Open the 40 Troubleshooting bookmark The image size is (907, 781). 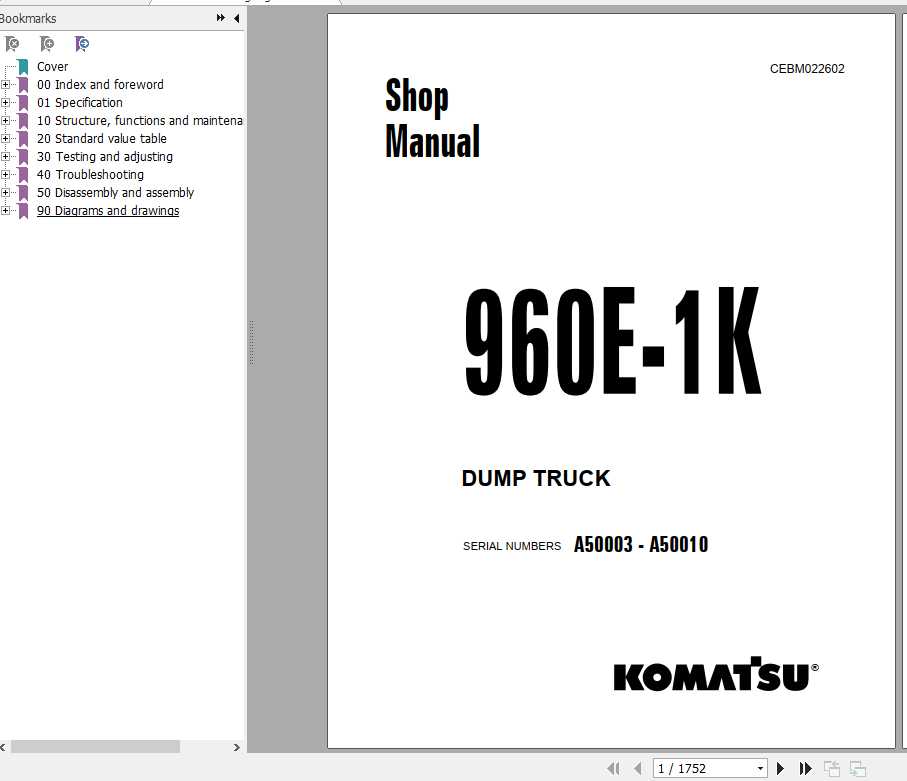(90, 174)
